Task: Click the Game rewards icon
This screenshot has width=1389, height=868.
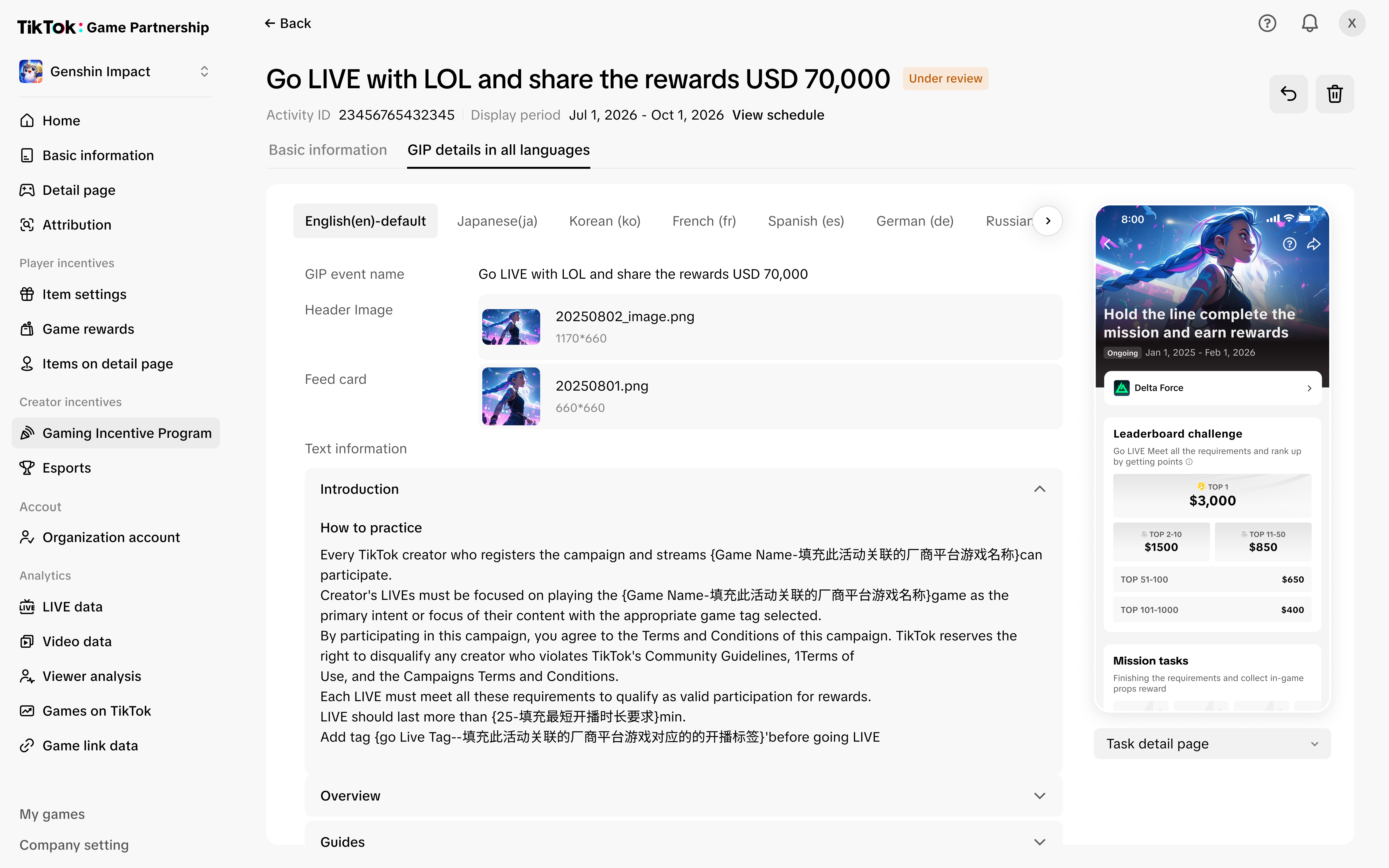Action: click(27, 329)
